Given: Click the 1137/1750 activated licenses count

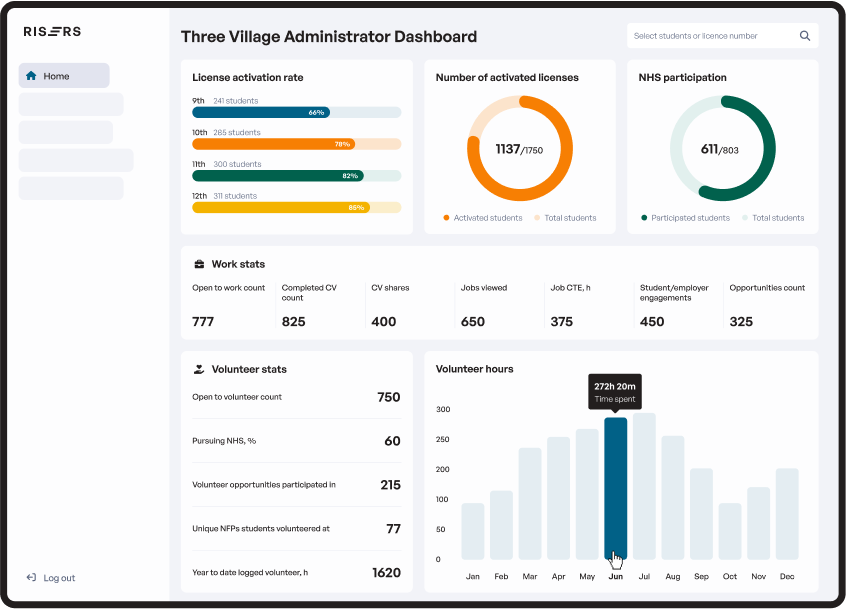Looking at the screenshot, I should (519, 147).
